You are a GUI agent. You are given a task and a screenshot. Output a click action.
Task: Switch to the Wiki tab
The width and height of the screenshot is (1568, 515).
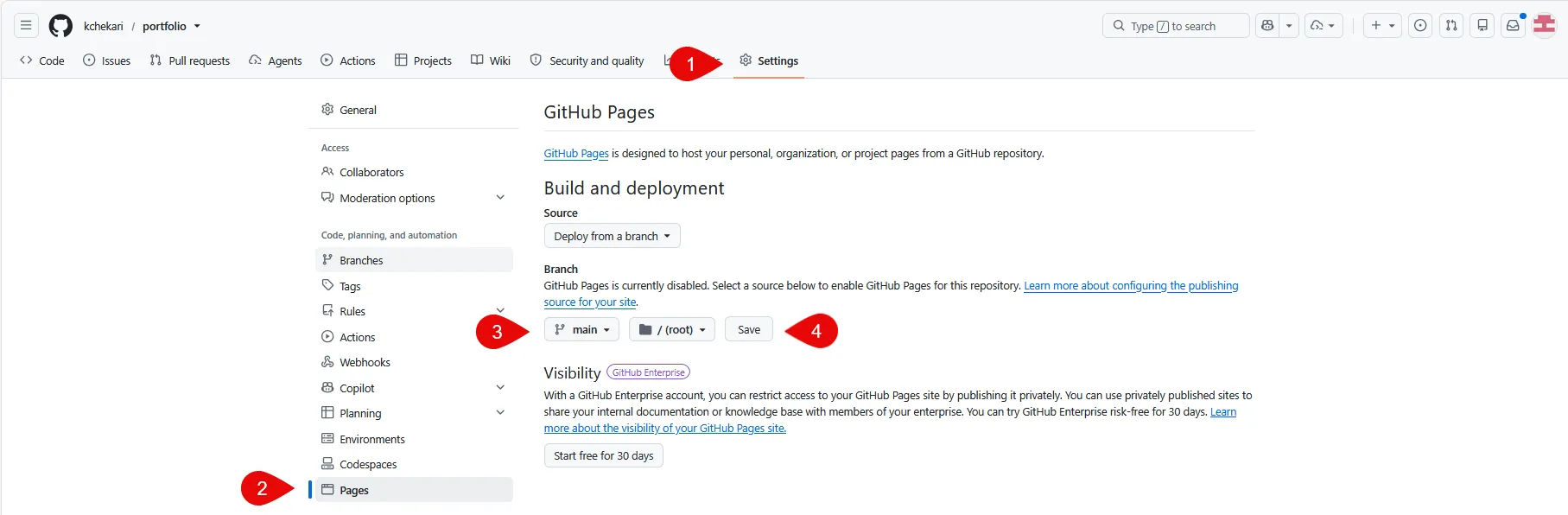pyautogui.click(x=491, y=60)
